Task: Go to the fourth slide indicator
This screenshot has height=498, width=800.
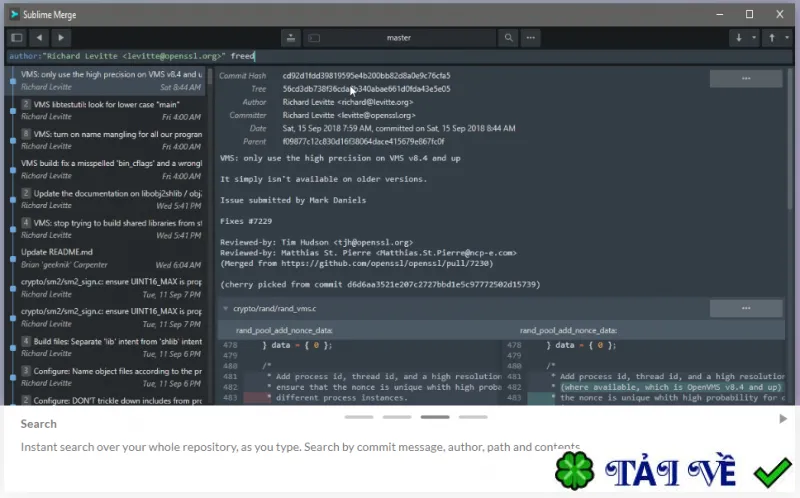Action: coord(473,417)
